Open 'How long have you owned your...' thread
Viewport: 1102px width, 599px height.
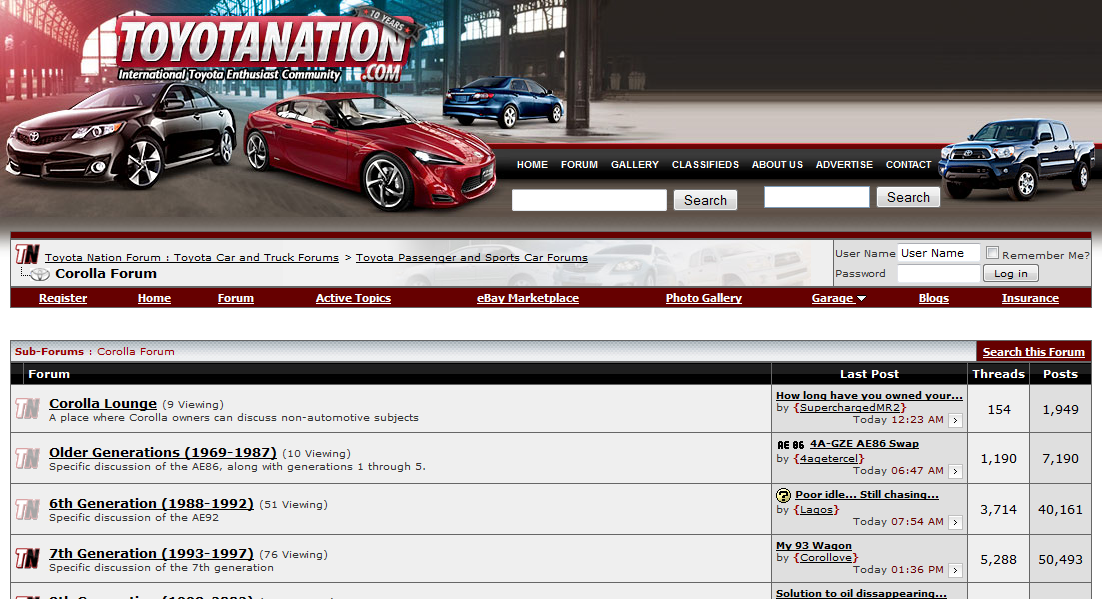869,395
